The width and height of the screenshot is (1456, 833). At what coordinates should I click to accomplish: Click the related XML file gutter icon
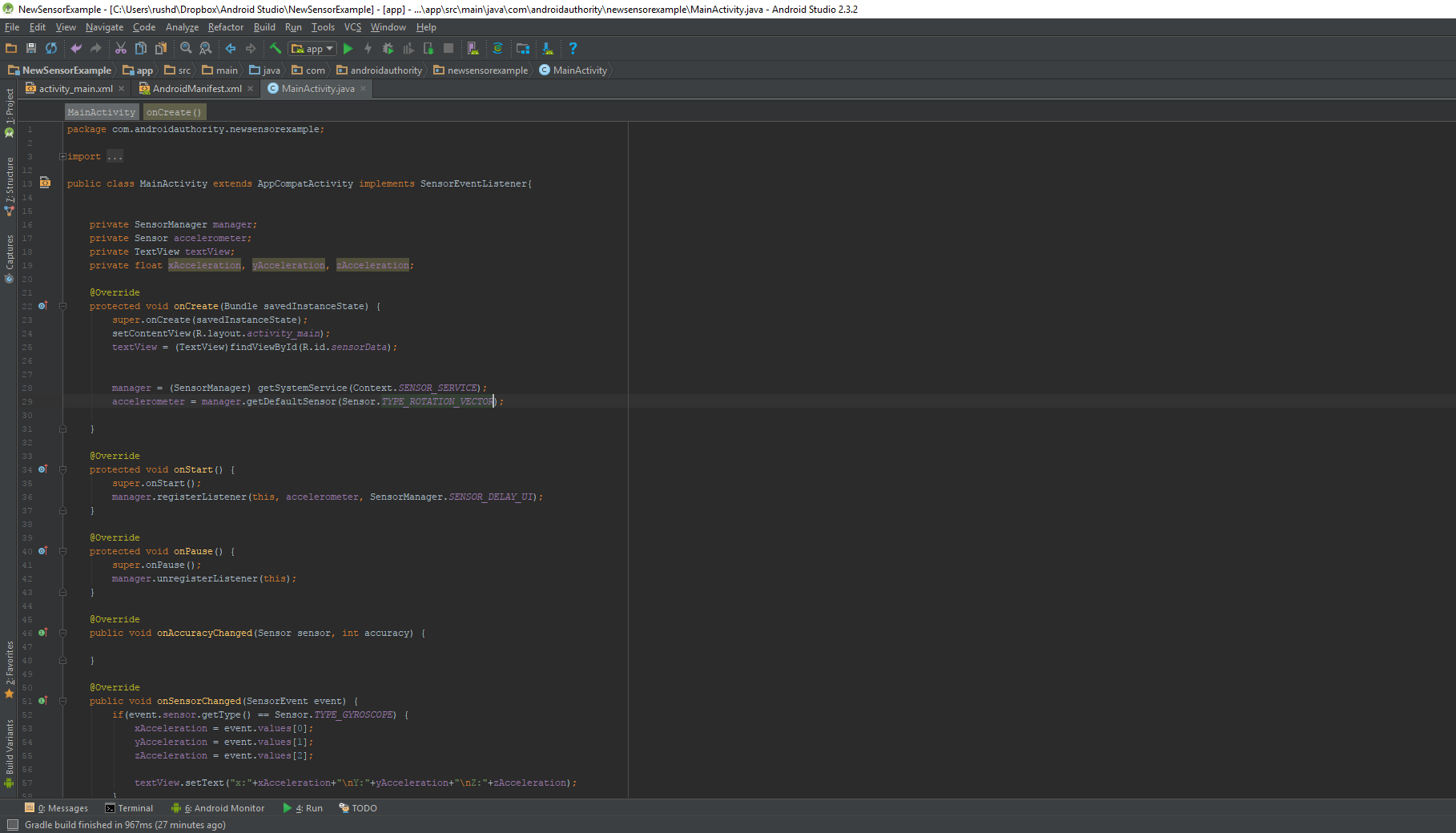coord(45,183)
